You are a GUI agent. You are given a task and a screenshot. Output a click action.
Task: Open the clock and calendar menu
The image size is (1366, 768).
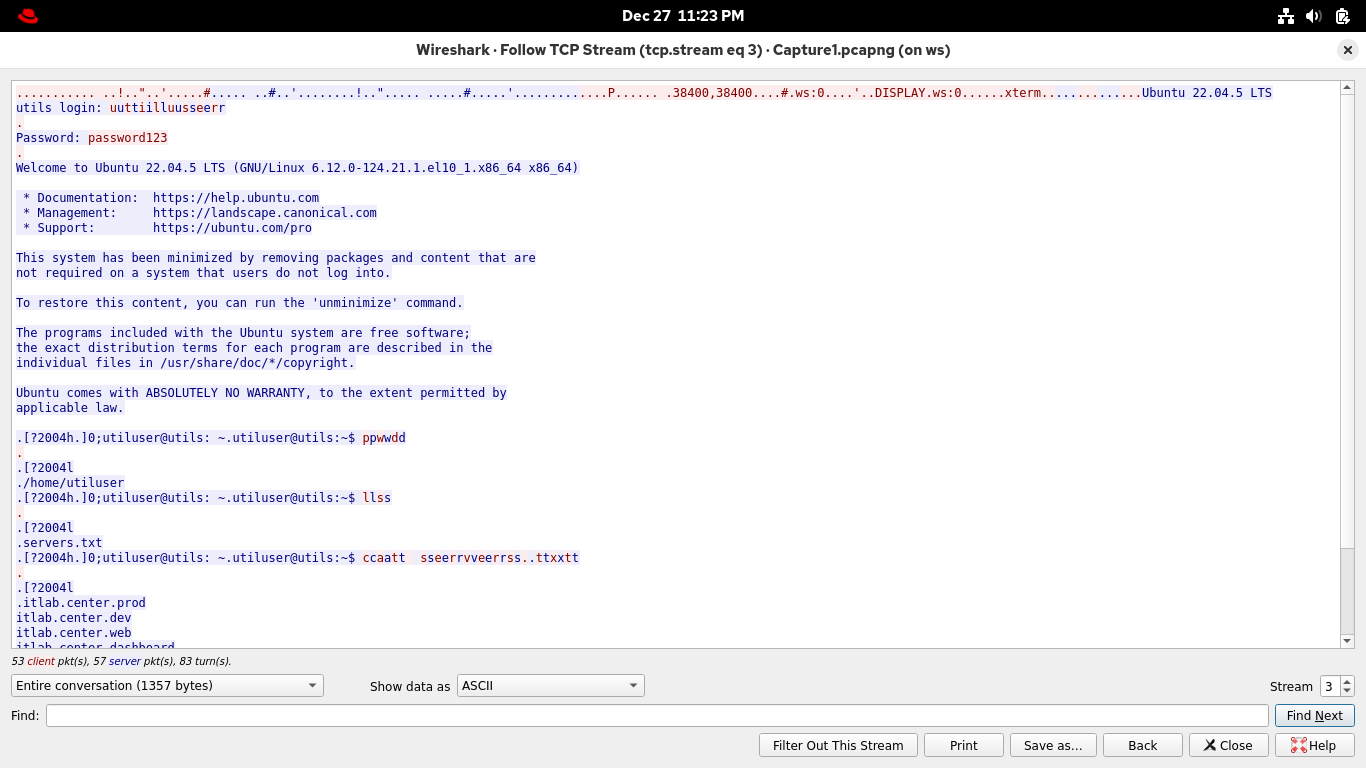pyautogui.click(x=683, y=16)
